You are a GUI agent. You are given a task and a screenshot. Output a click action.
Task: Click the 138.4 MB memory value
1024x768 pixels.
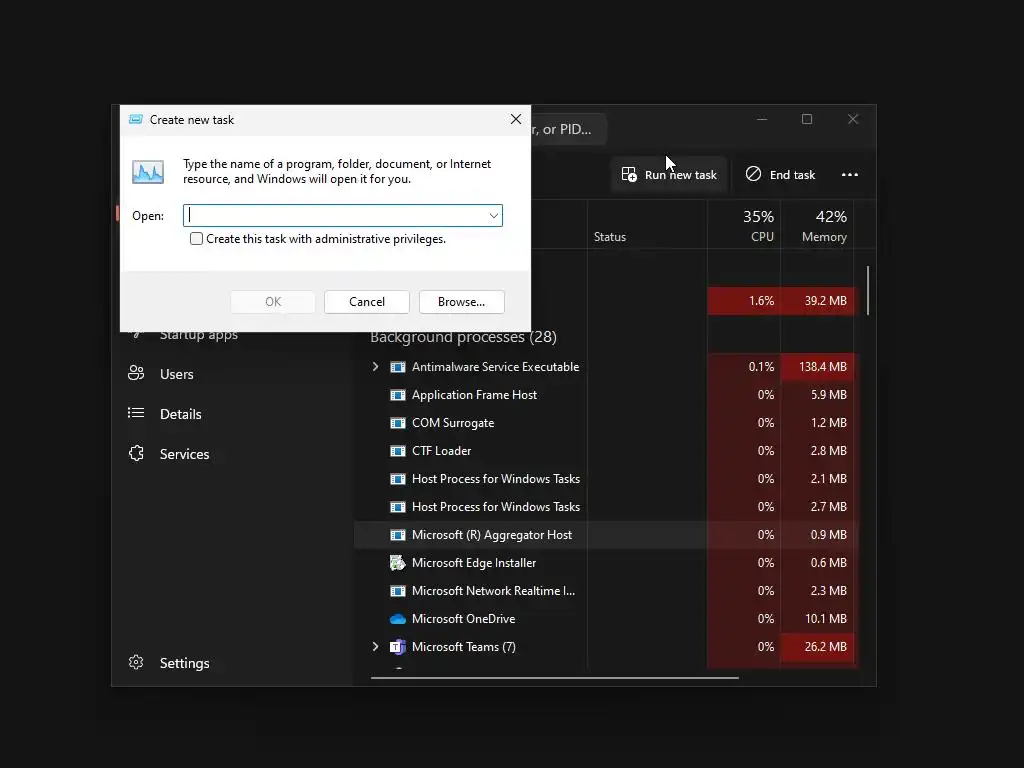(x=822, y=367)
